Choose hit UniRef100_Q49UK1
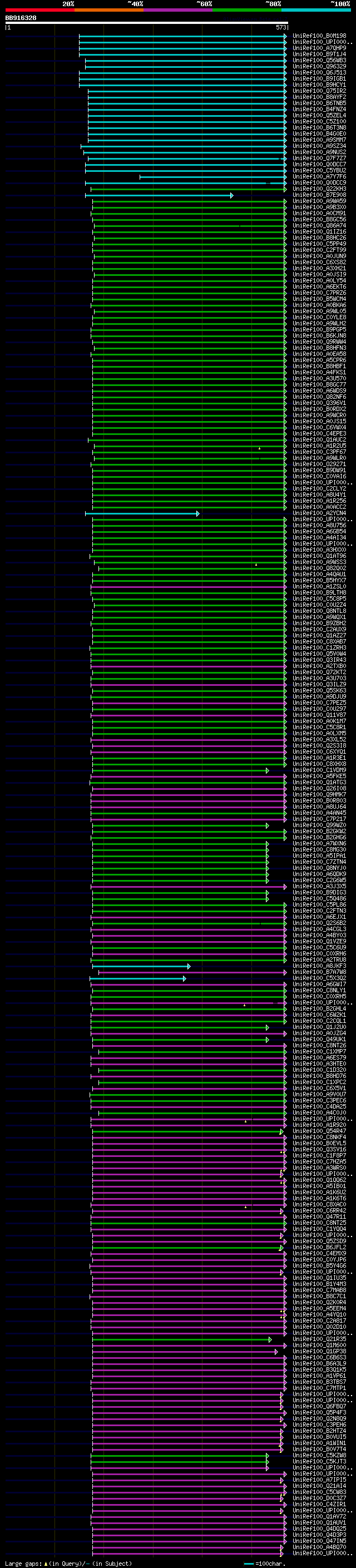The height and width of the screenshot is (1568, 356). pos(319,1039)
